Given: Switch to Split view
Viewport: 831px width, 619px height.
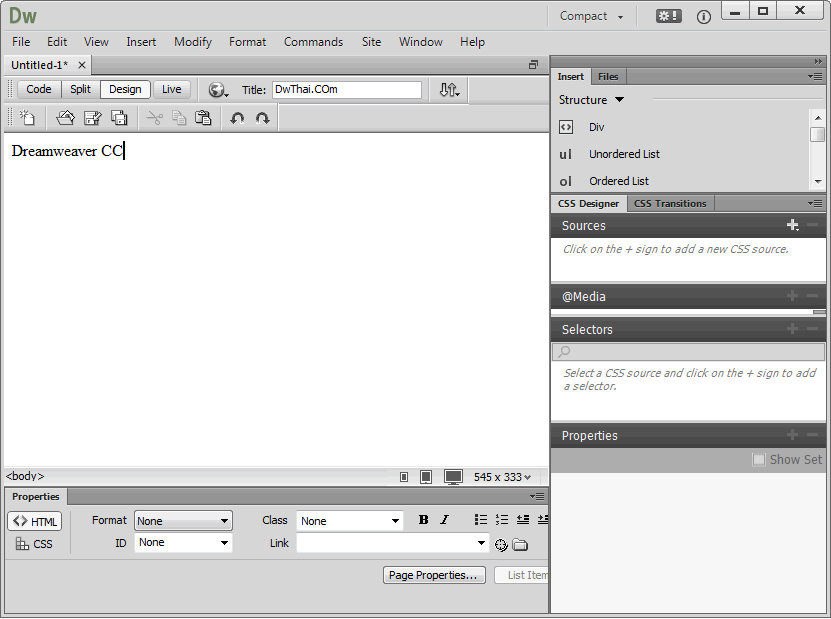Looking at the screenshot, I should point(81,89).
